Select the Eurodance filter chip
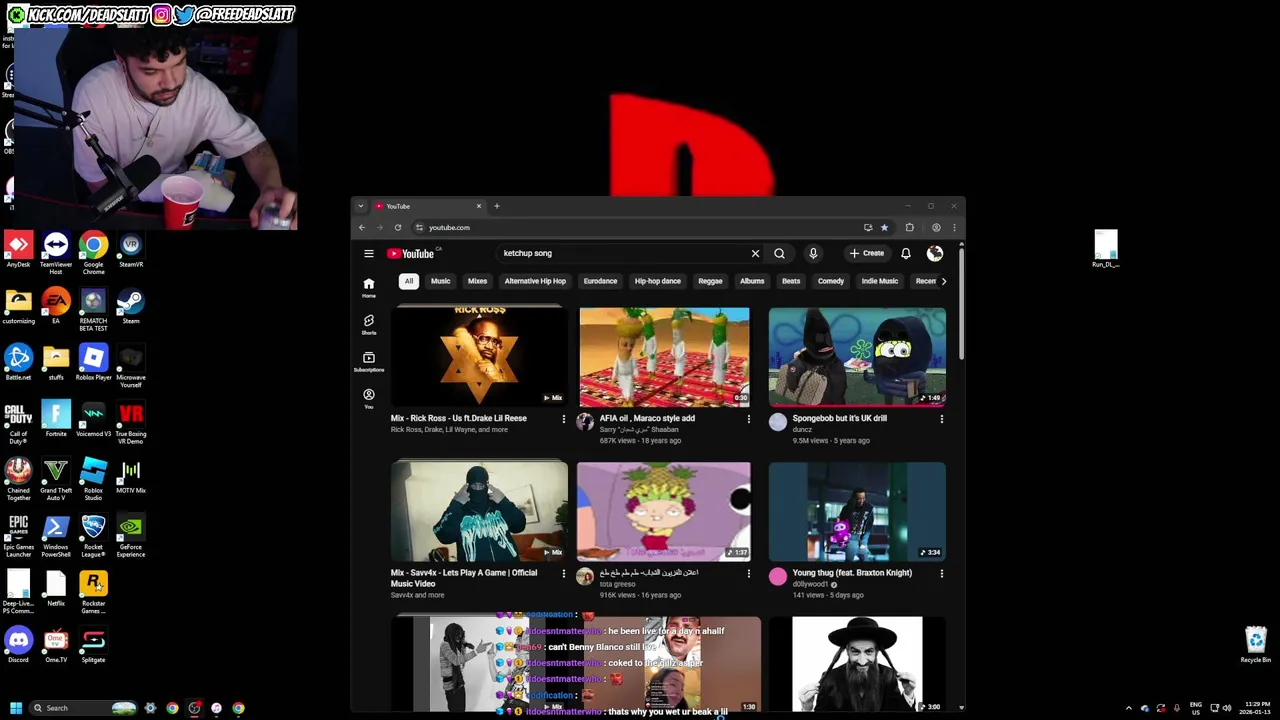 [600, 281]
